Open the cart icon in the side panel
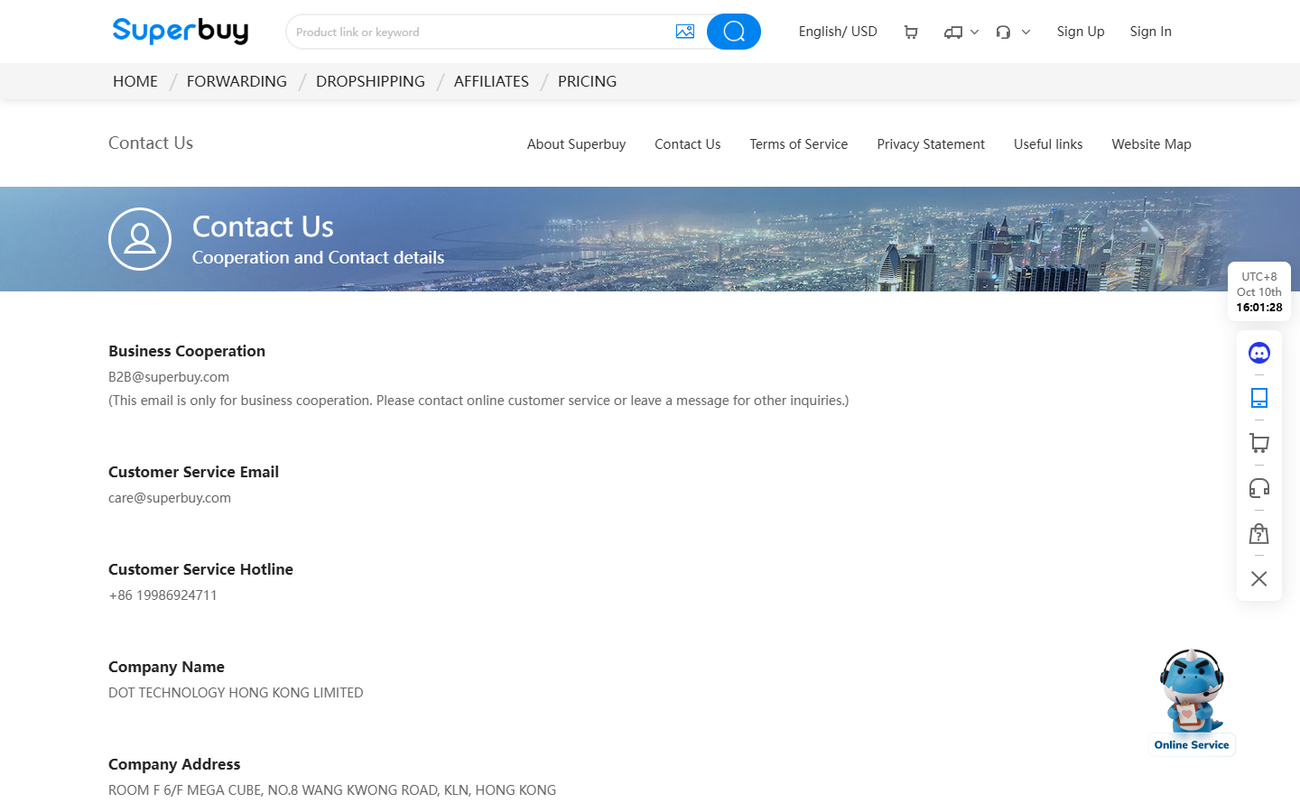 pyautogui.click(x=1259, y=443)
